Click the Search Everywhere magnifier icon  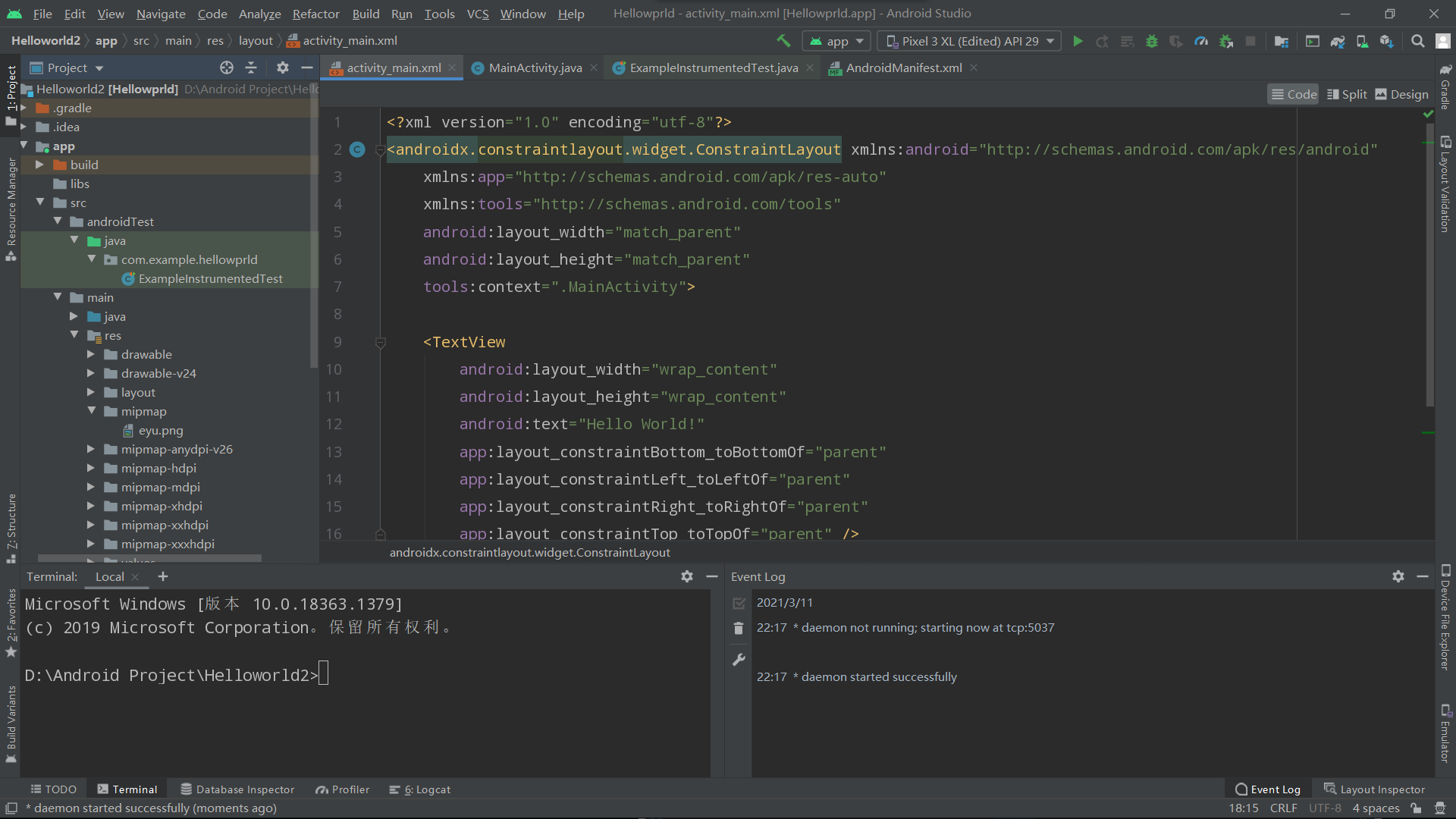pyautogui.click(x=1417, y=41)
